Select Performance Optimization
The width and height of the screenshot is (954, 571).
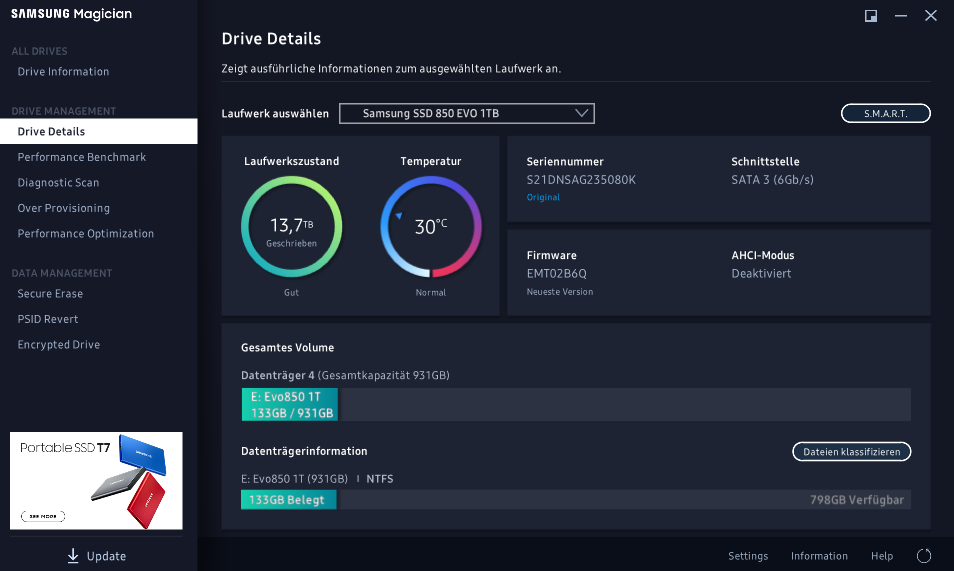coord(86,234)
